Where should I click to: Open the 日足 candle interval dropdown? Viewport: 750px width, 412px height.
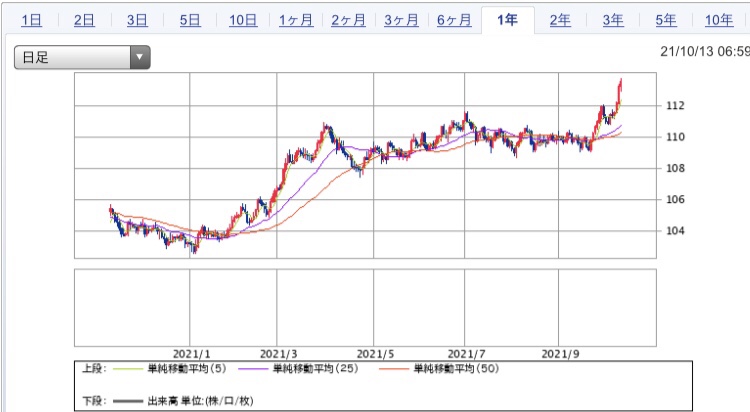point(82,57)
